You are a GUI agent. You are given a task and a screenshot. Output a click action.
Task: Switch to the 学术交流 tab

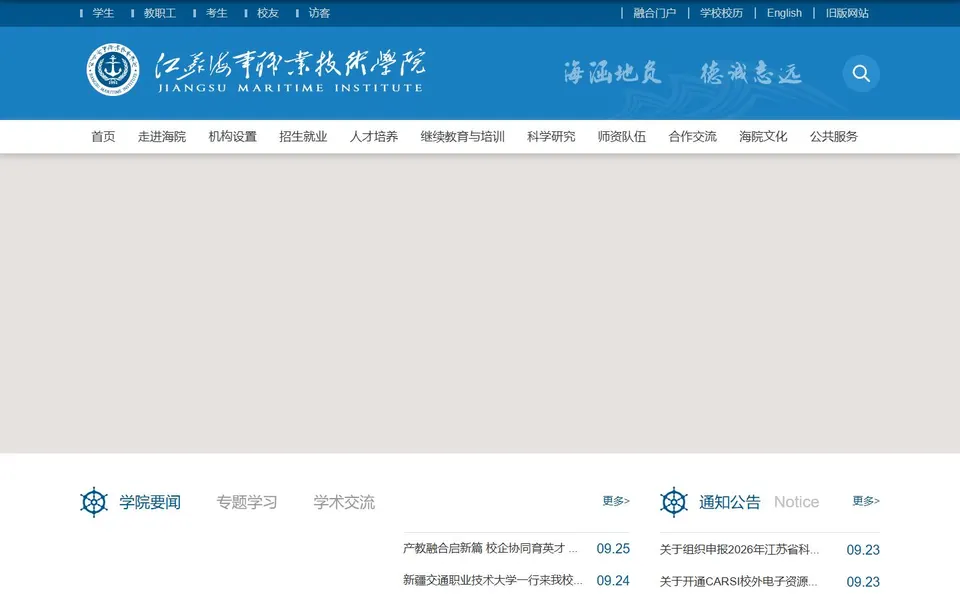344,502
